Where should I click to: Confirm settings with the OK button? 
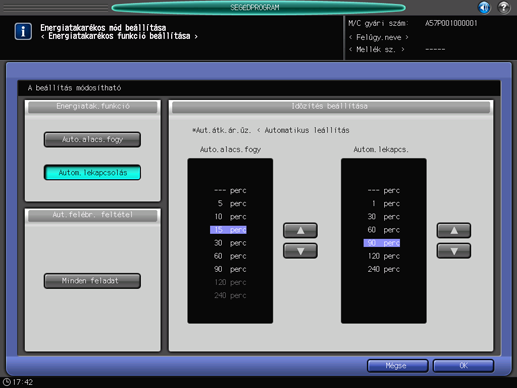[x=463, y=366]
